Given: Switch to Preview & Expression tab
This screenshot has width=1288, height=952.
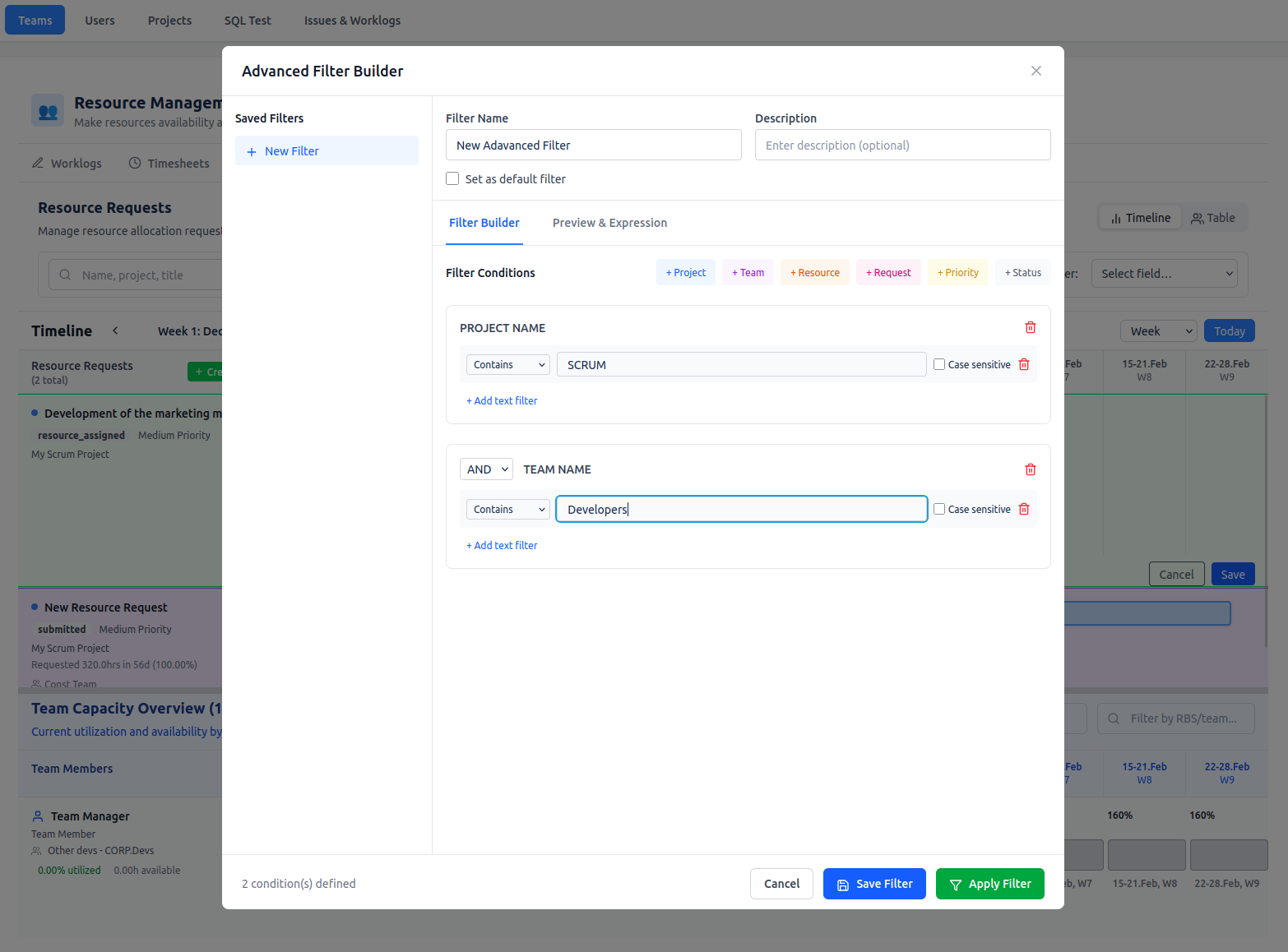Looking at the screenshot, I should pyautogui.click(x=609, y=223).
